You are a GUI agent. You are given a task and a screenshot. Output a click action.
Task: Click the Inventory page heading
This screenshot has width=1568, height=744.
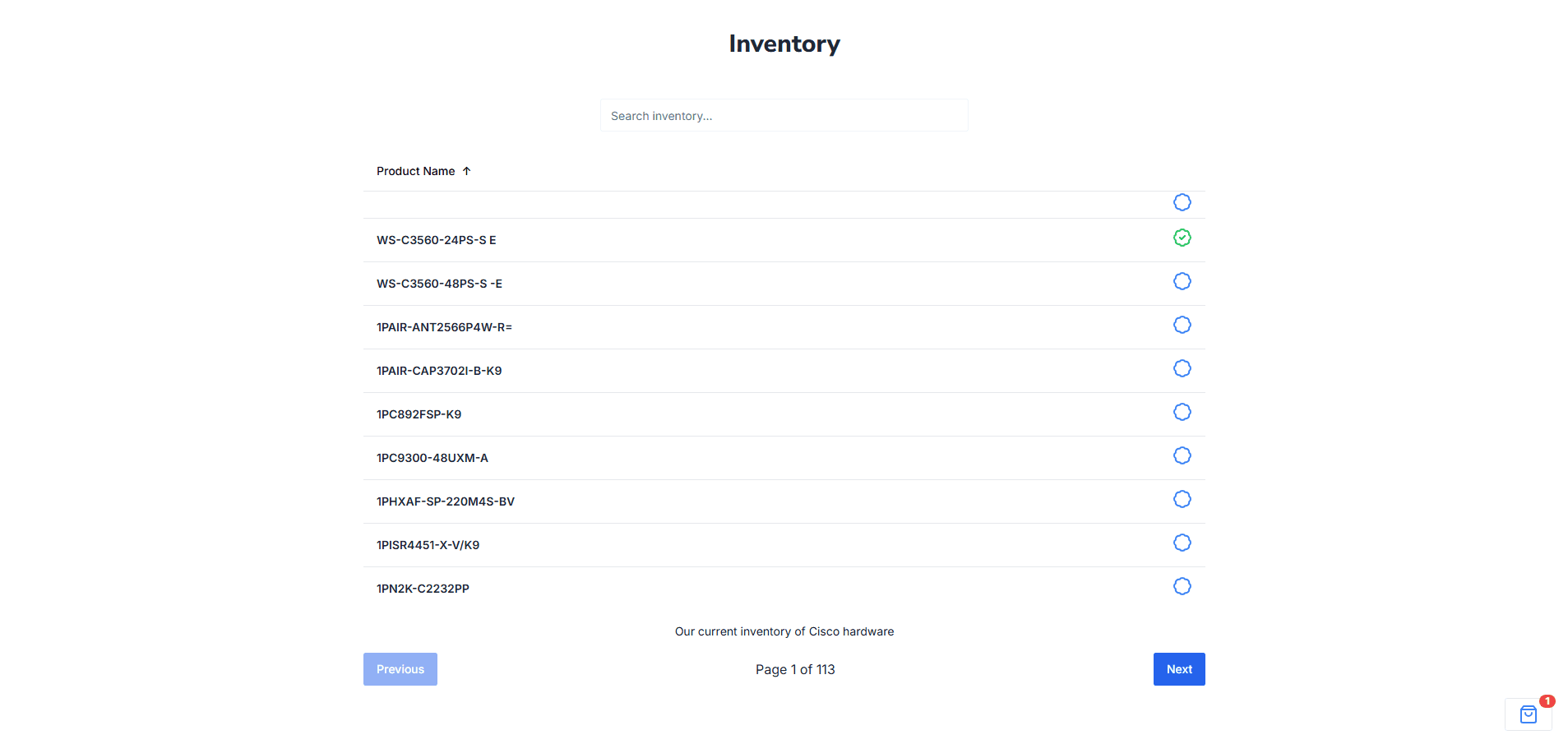(784, 44)
